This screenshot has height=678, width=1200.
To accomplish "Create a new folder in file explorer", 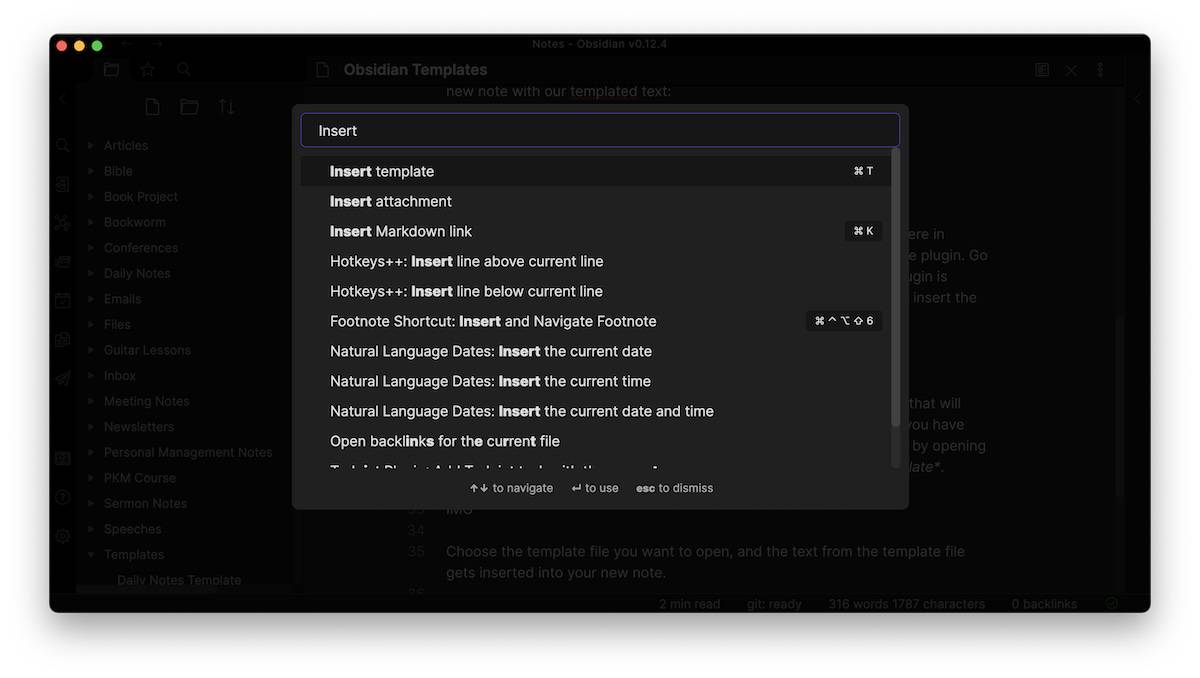I will (189, 107).
